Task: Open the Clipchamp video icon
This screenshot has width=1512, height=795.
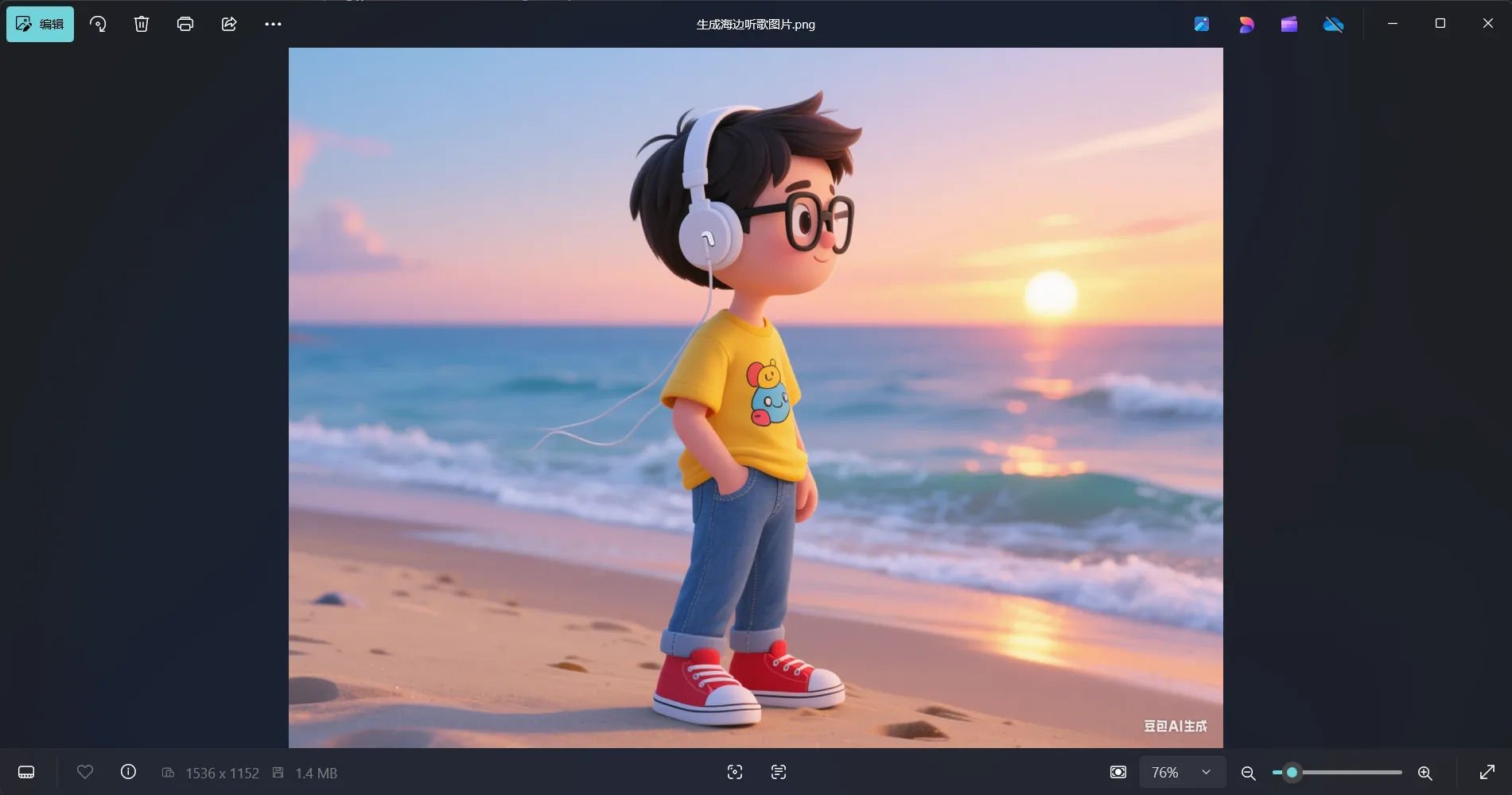Action: [x=1289, y=25]
